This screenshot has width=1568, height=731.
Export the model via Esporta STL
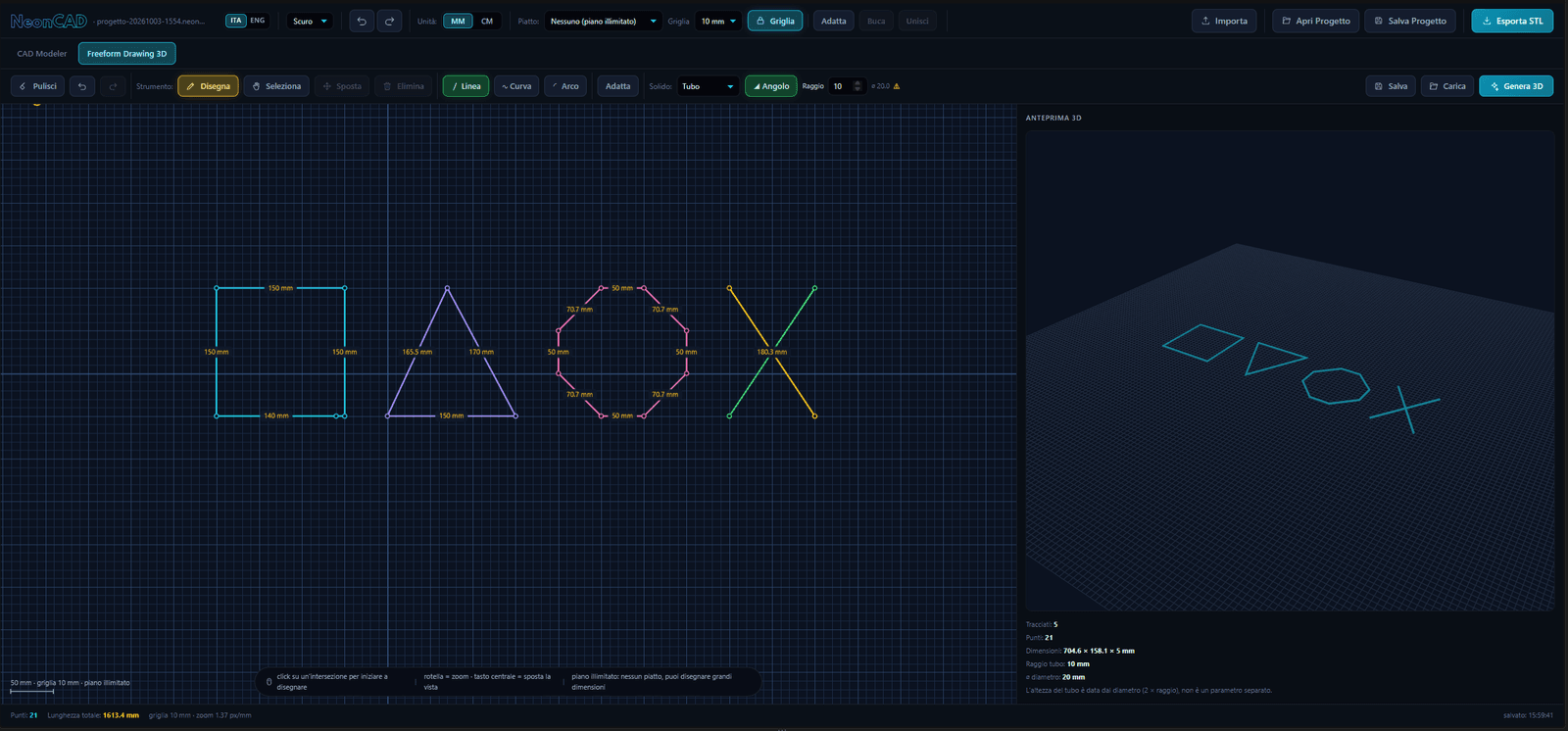[x=1512, y=21]
